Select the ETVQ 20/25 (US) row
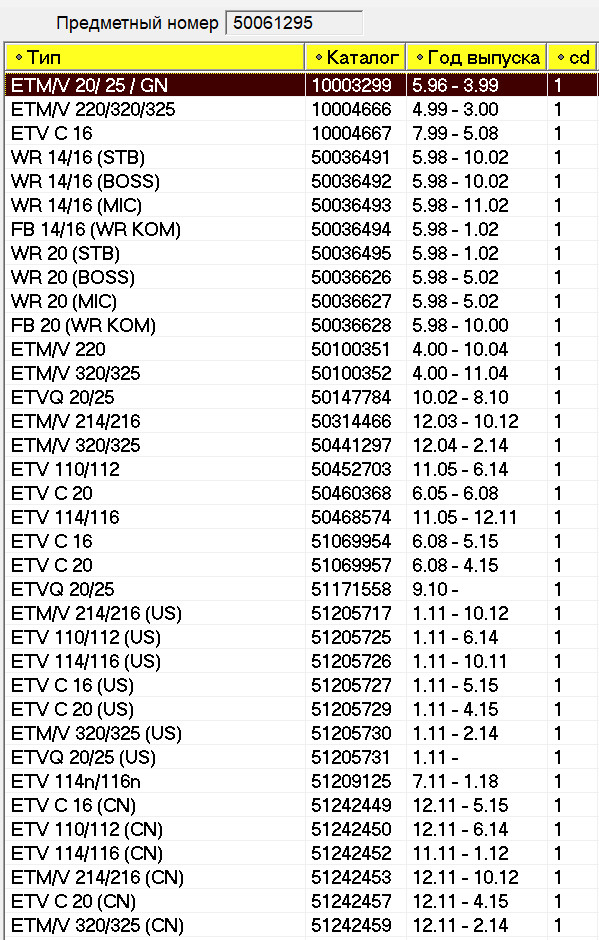Viewport: 599px width, 940px height. [302, 757]
